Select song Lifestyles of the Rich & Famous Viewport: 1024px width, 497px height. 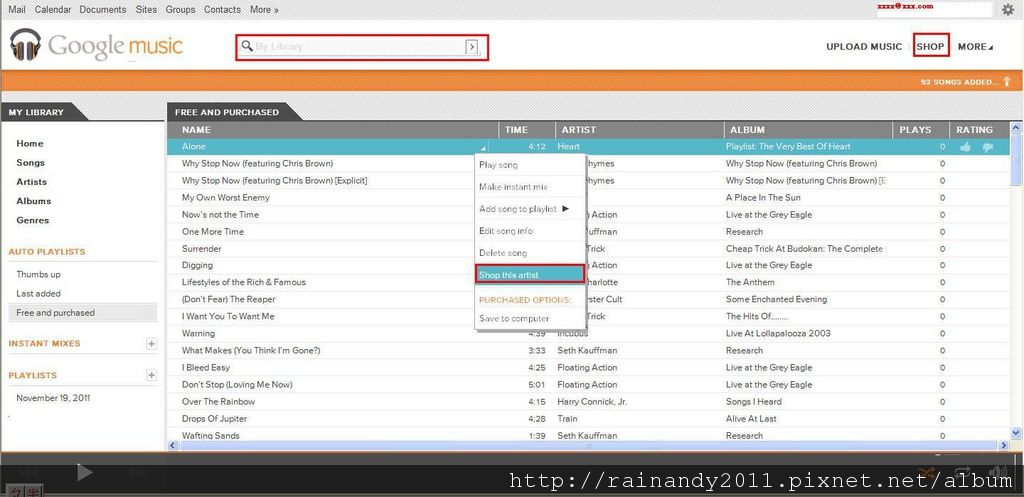tap(244, 282)
